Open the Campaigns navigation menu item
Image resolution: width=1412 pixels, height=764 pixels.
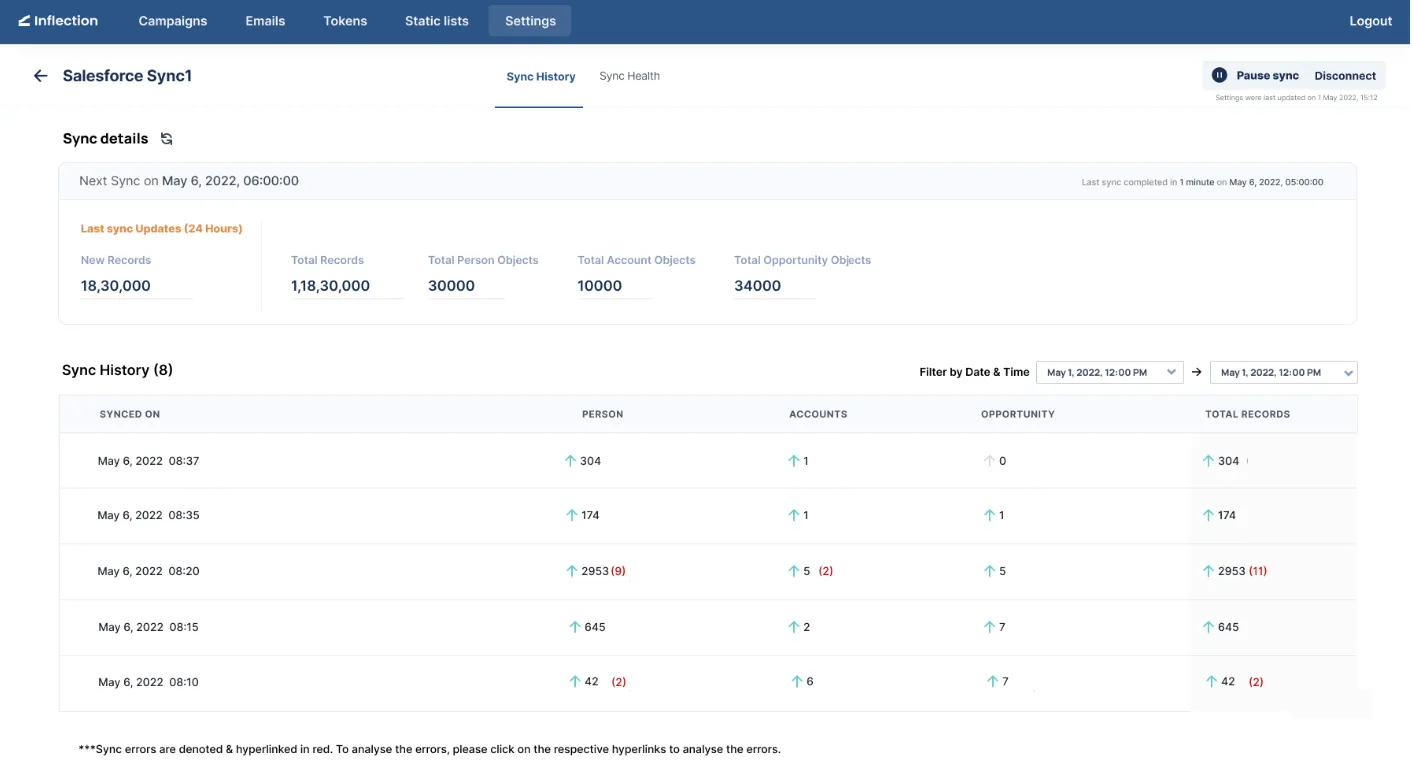click(x=172, y=20)
